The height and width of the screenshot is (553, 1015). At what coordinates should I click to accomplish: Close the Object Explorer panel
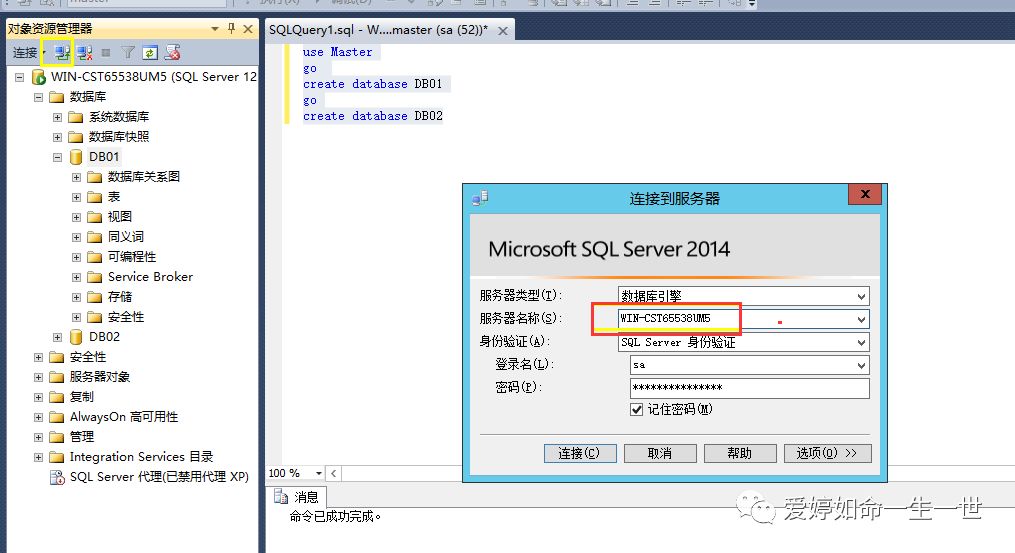coord(248,28)
